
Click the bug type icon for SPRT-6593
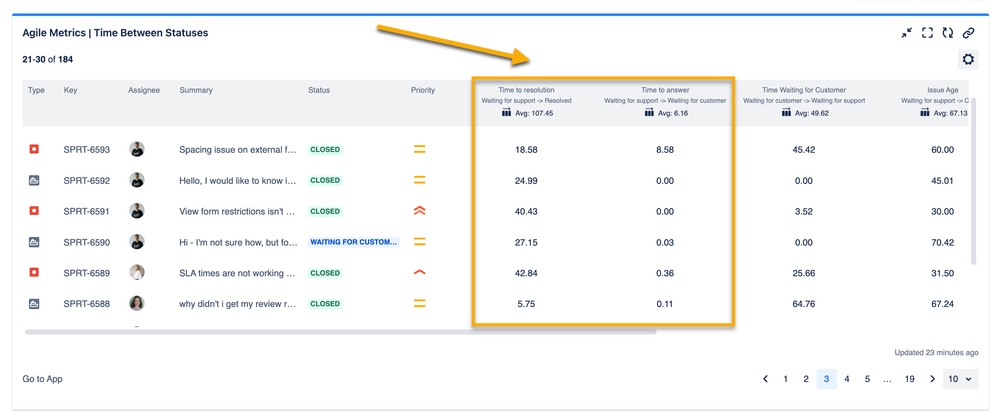(34, 150)
